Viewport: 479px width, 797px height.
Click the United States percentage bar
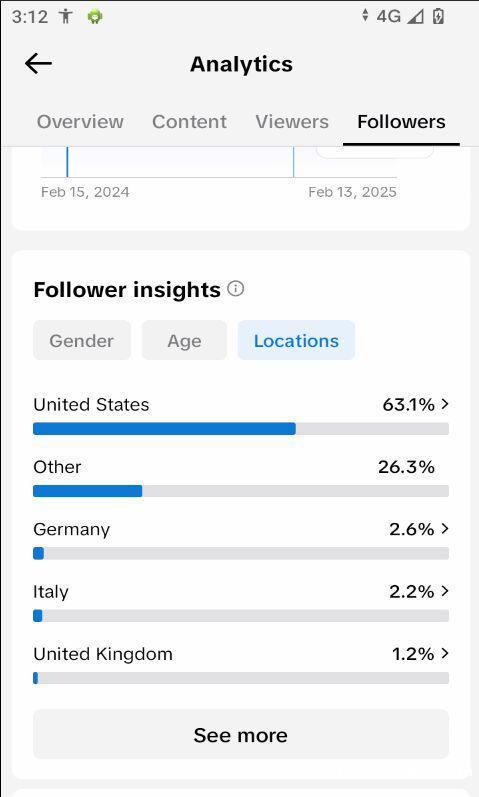[241, 428]
